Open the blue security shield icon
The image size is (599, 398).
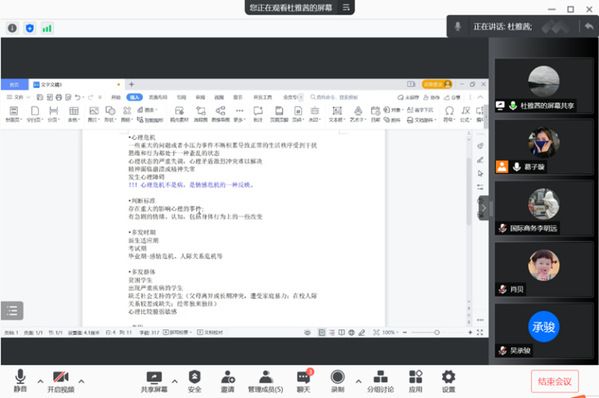click(x=30, y=28)
